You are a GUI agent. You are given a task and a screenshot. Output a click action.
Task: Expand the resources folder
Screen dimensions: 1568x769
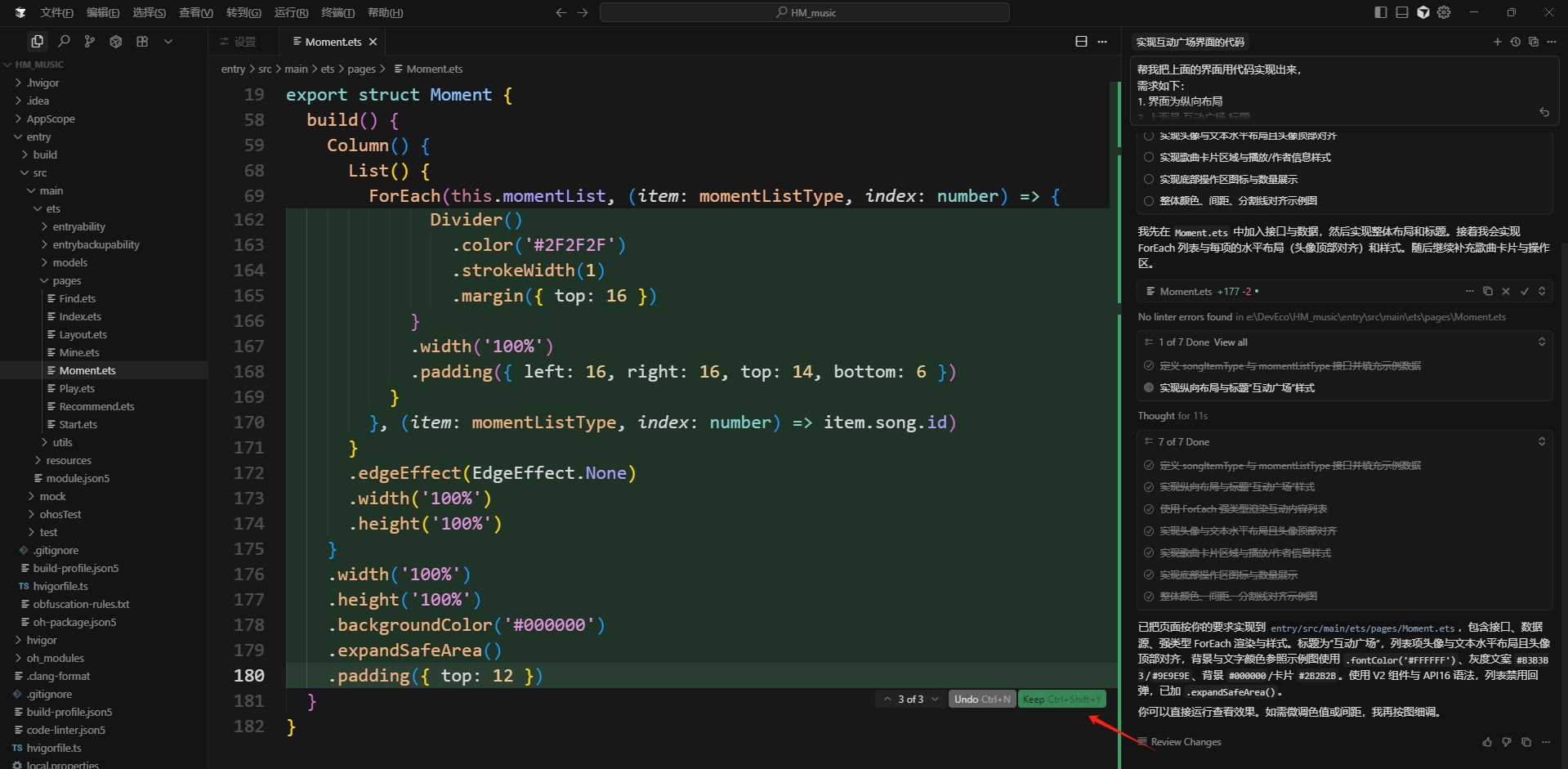coord(69,460)
